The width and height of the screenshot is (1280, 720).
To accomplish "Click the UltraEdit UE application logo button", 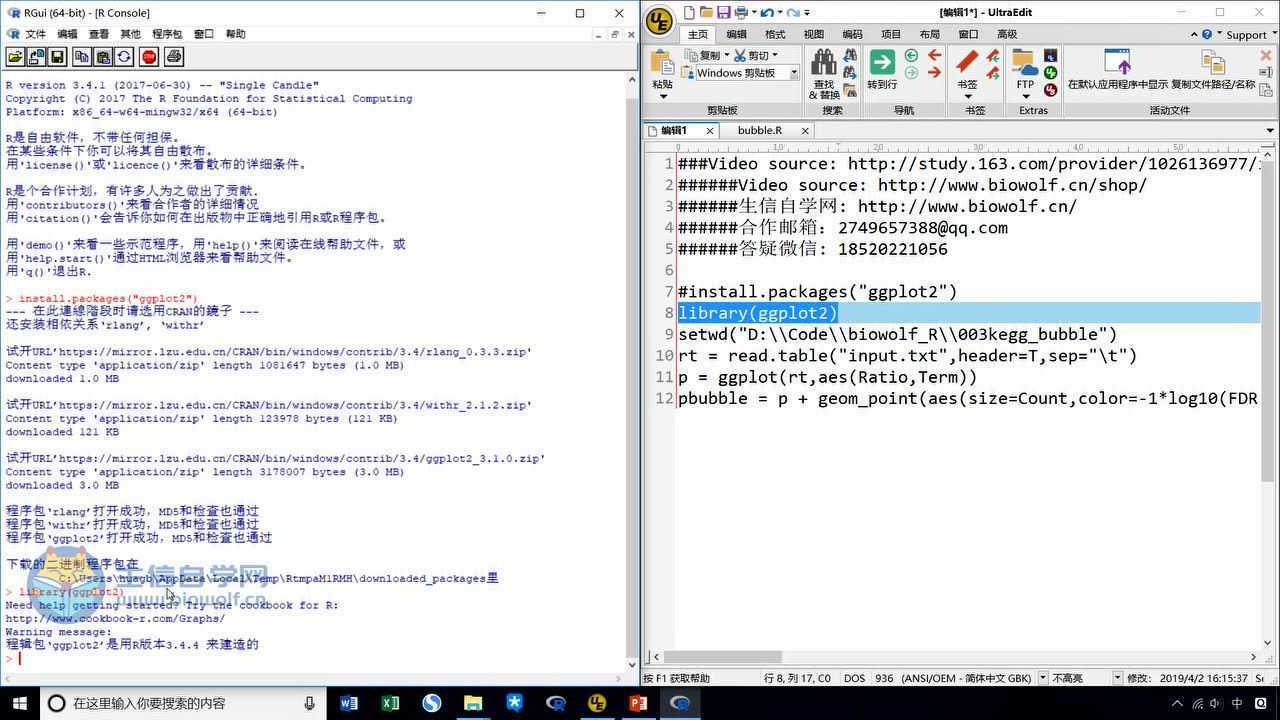I will 659,21.
